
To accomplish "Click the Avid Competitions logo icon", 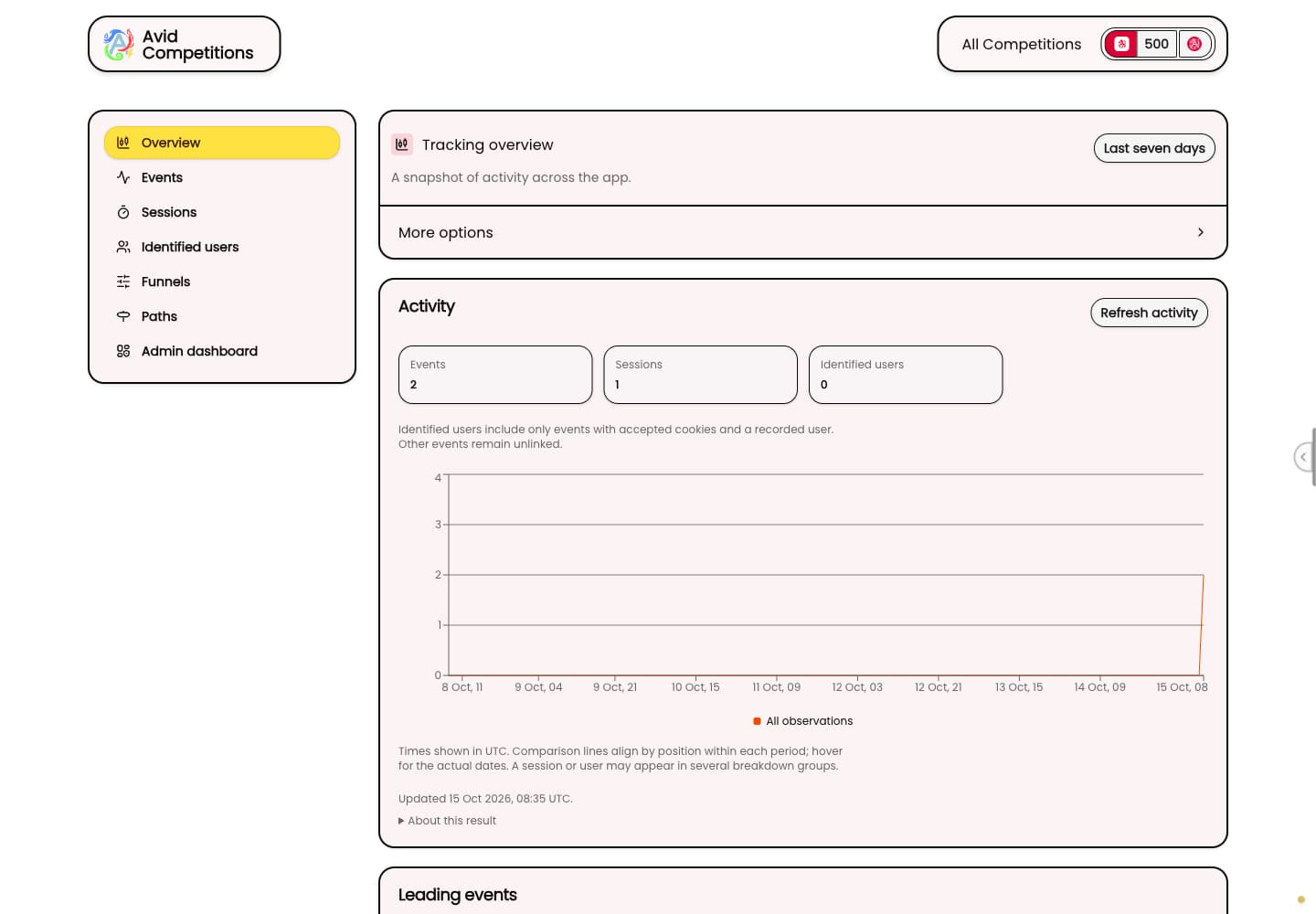I will click(118, 44).
